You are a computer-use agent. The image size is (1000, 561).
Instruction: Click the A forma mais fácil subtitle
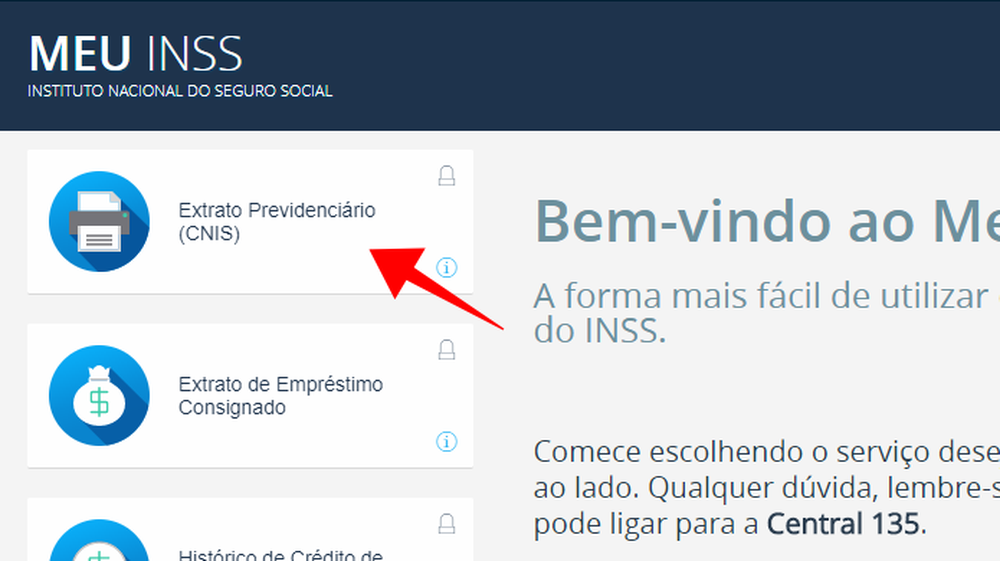(x=767, y=313)
